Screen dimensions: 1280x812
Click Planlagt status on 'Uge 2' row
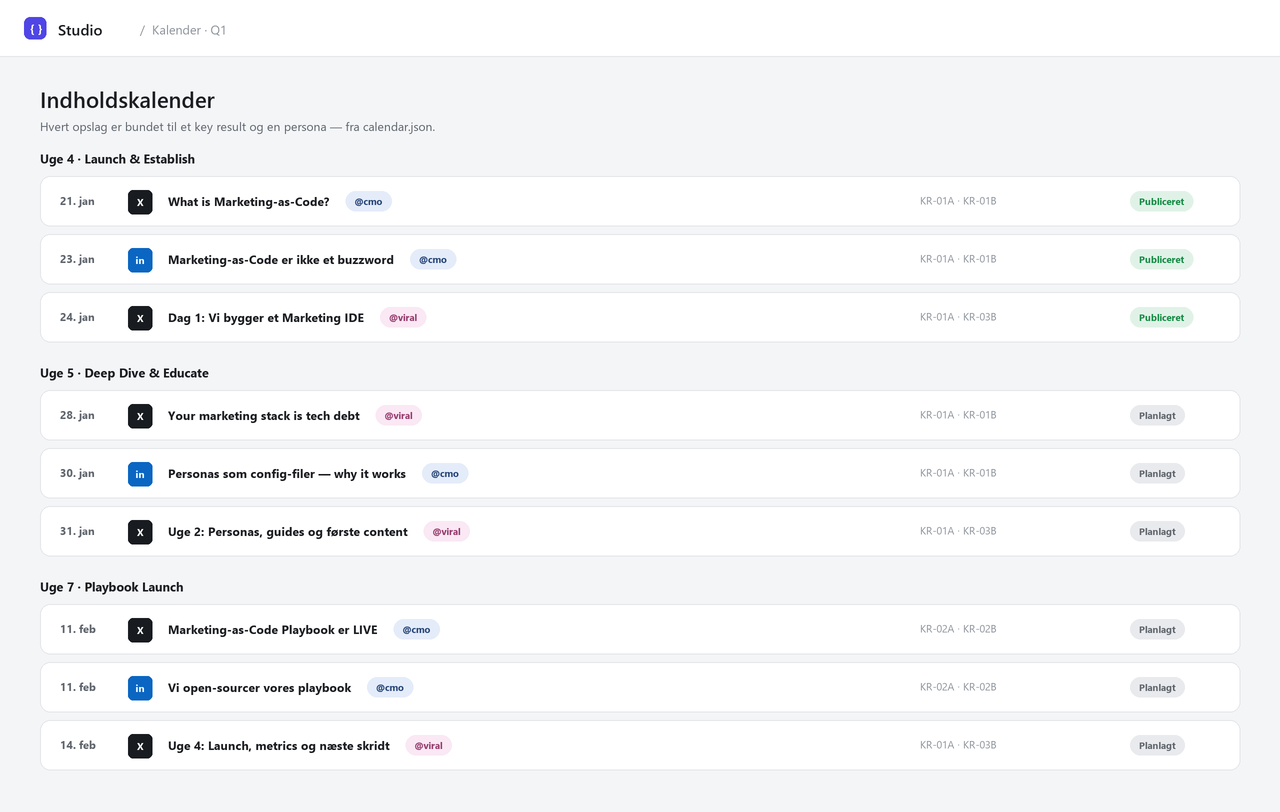[x=1158, y=532]
